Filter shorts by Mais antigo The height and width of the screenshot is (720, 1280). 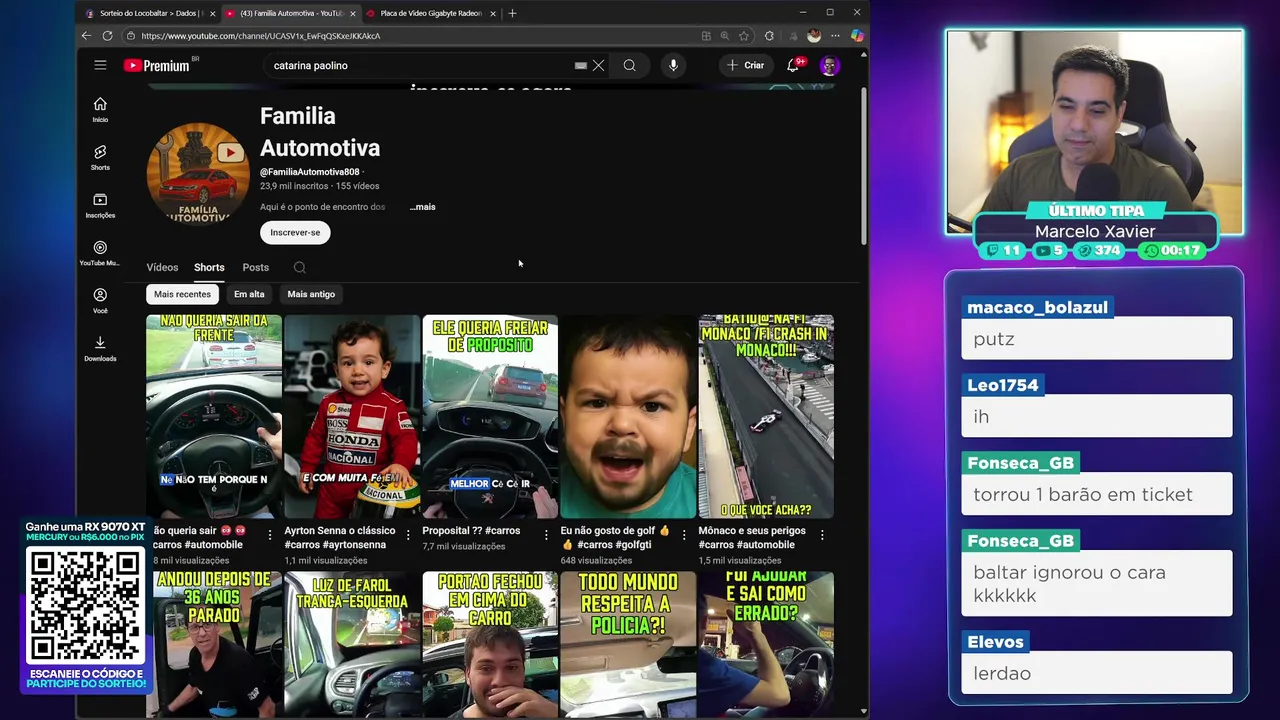coord(311,294)
